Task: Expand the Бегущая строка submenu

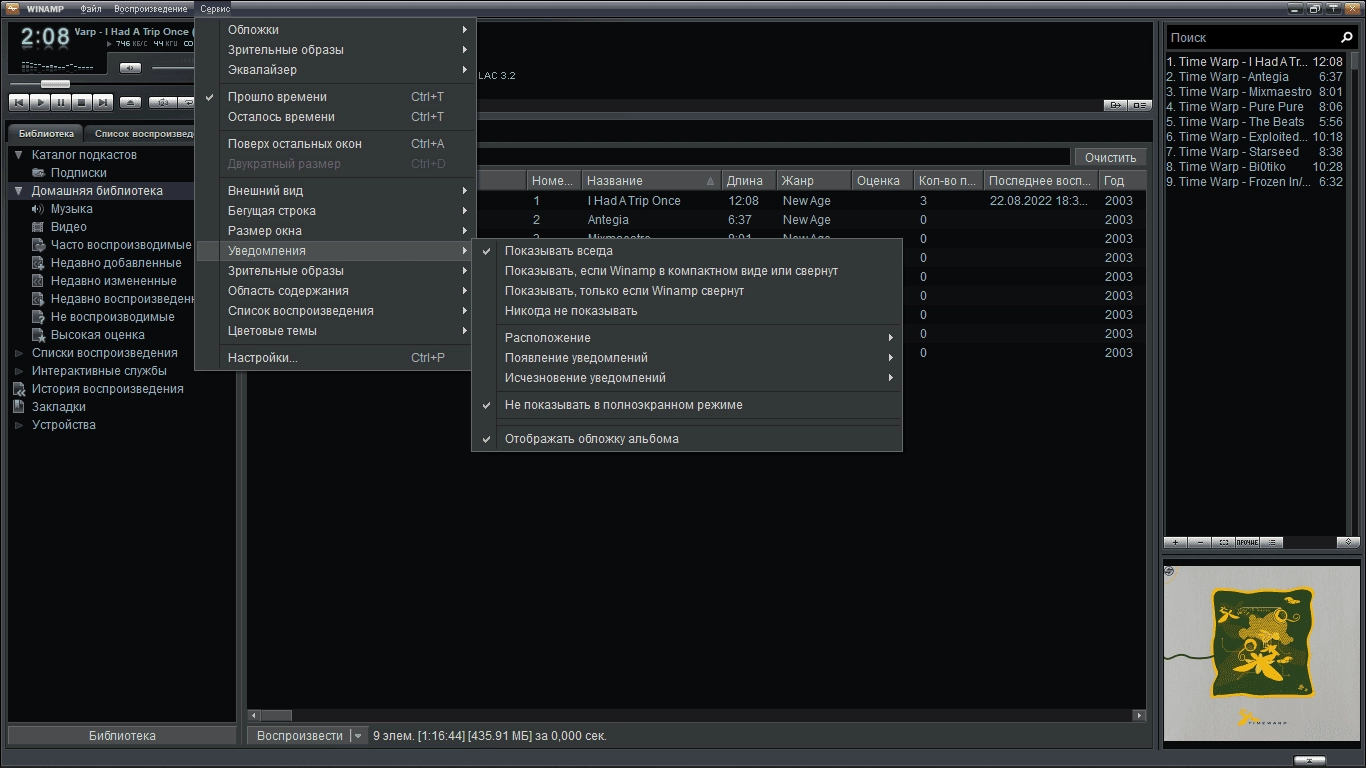Action: (335, 211)
